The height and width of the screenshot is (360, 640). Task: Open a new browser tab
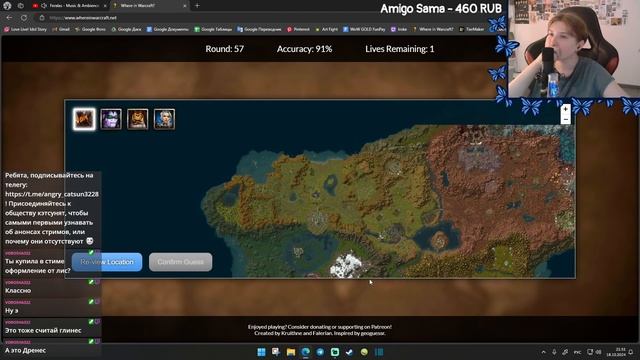[x=197, y=6]
